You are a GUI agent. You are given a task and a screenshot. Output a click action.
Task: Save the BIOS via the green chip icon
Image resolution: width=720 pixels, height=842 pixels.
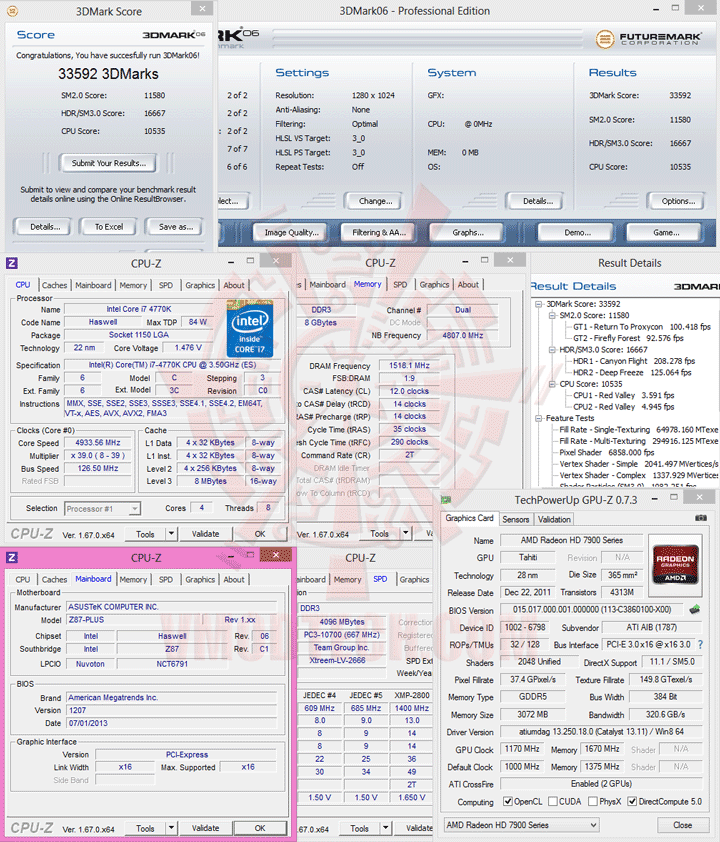[x=695, y=609]
